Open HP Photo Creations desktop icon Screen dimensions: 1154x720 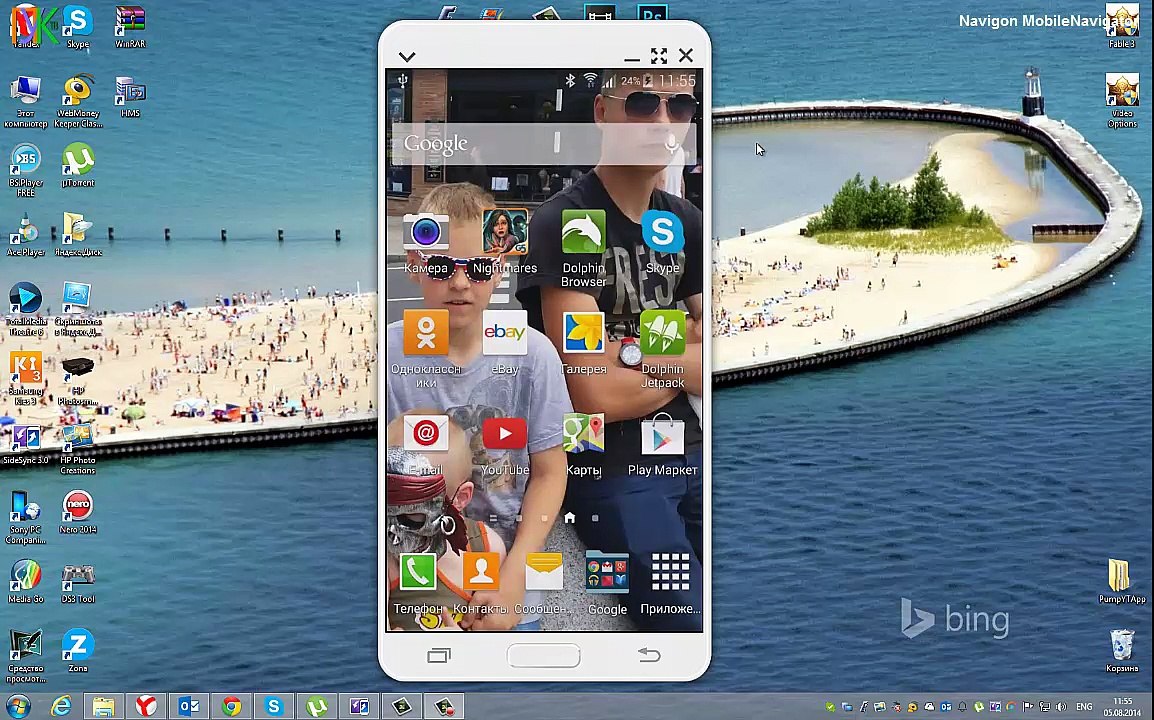coord(77,449)
